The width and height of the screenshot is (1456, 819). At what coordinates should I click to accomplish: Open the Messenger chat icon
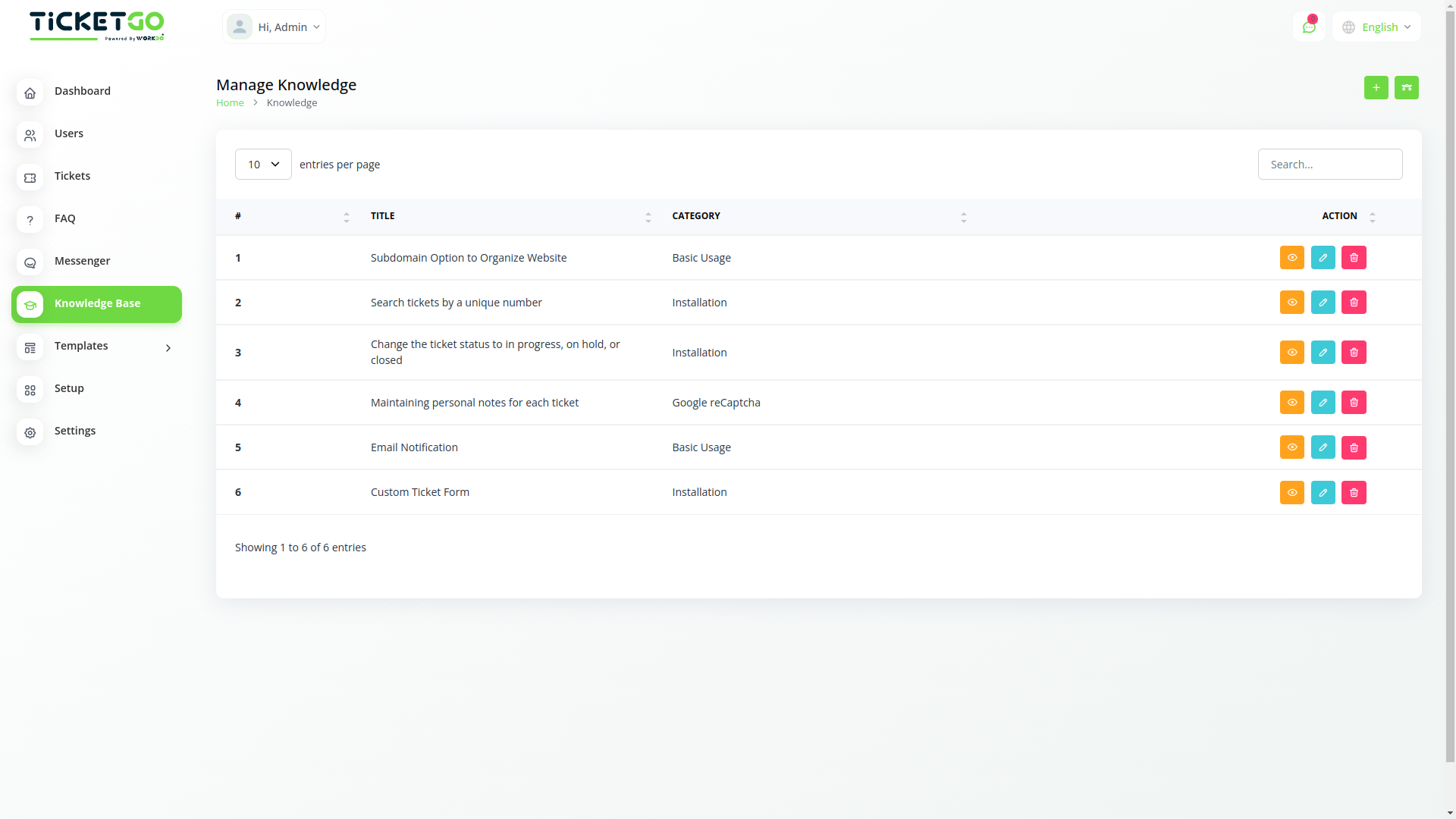[x=30, y=262]
